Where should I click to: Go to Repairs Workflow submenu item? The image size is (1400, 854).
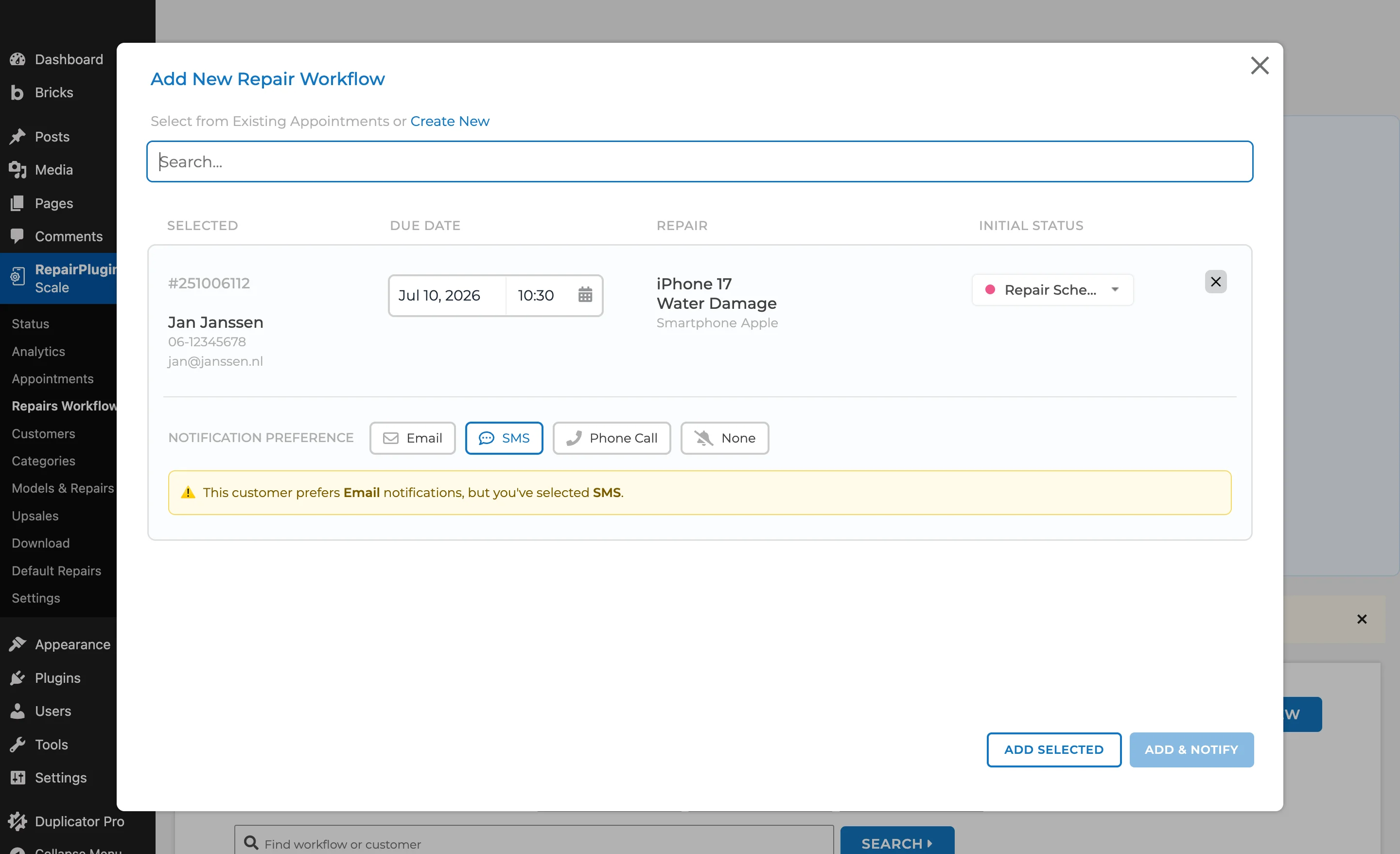click(64, 406)
